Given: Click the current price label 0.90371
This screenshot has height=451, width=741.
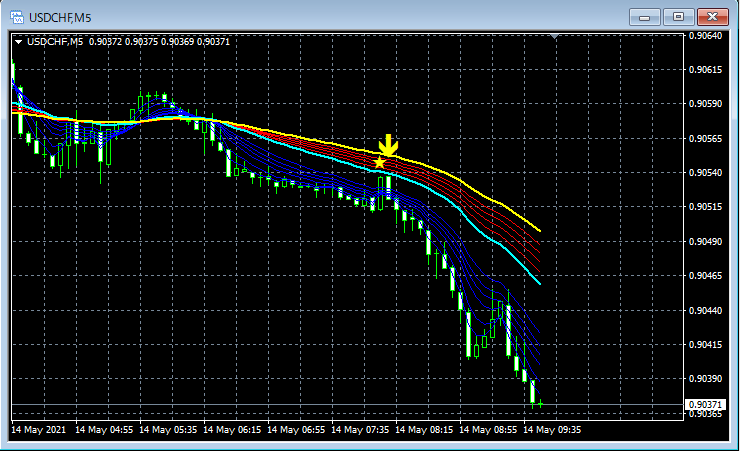Looking at the screenshot, I should click(705, 405).
